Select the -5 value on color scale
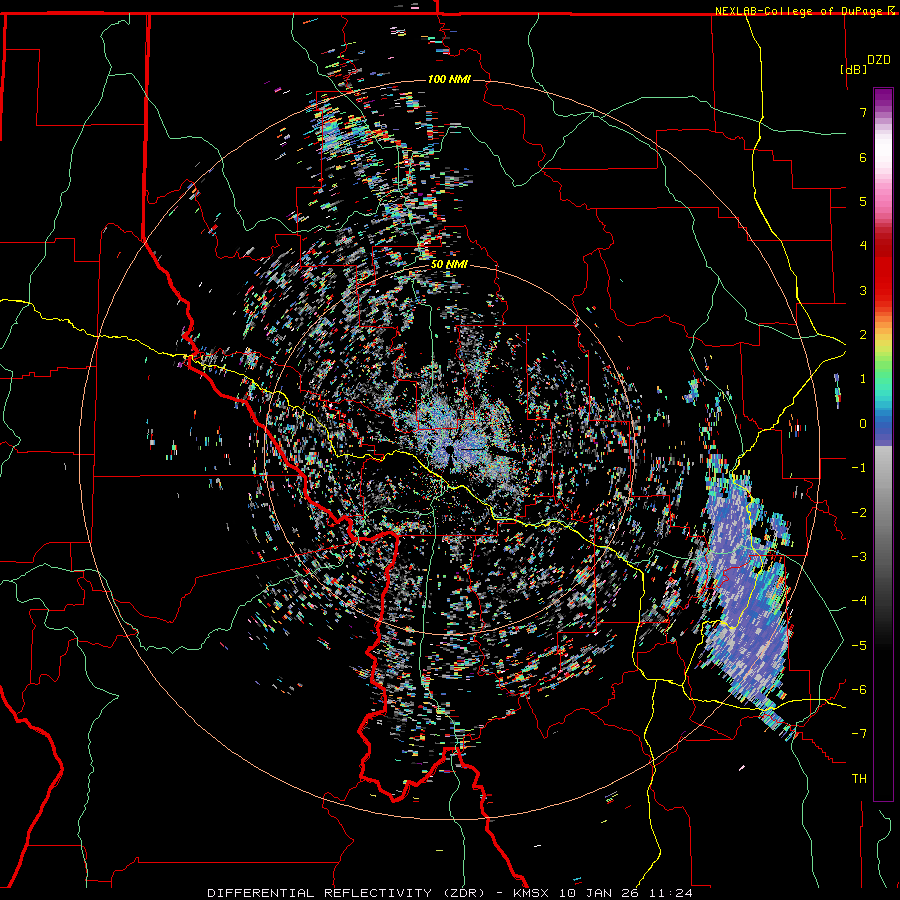 coord(859,645)
